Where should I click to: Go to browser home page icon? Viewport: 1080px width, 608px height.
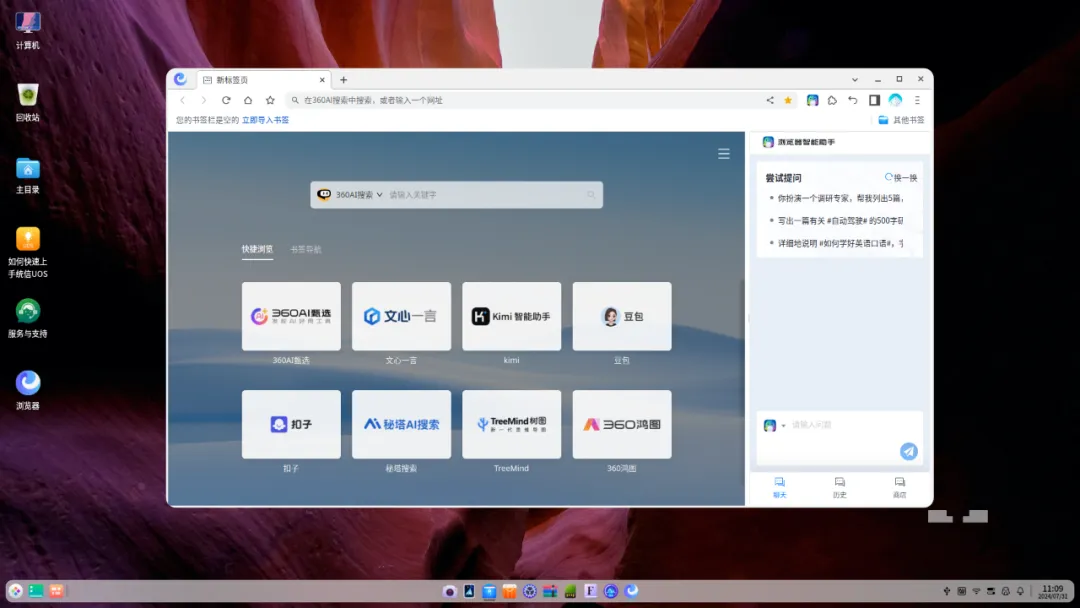pyautogui.click(x=248, y=100)
